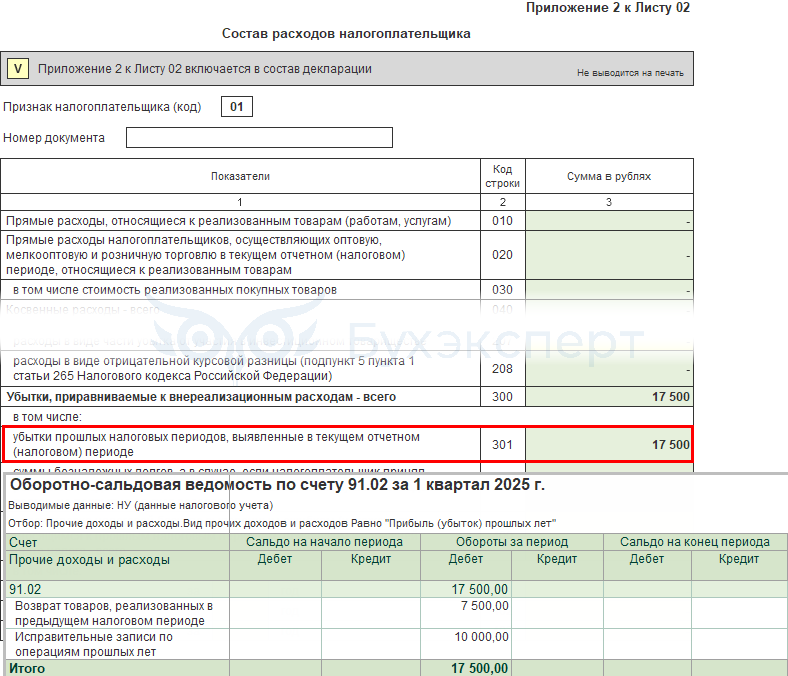Click the 'Выводимые данные: НУ' line

pos(140,505)
